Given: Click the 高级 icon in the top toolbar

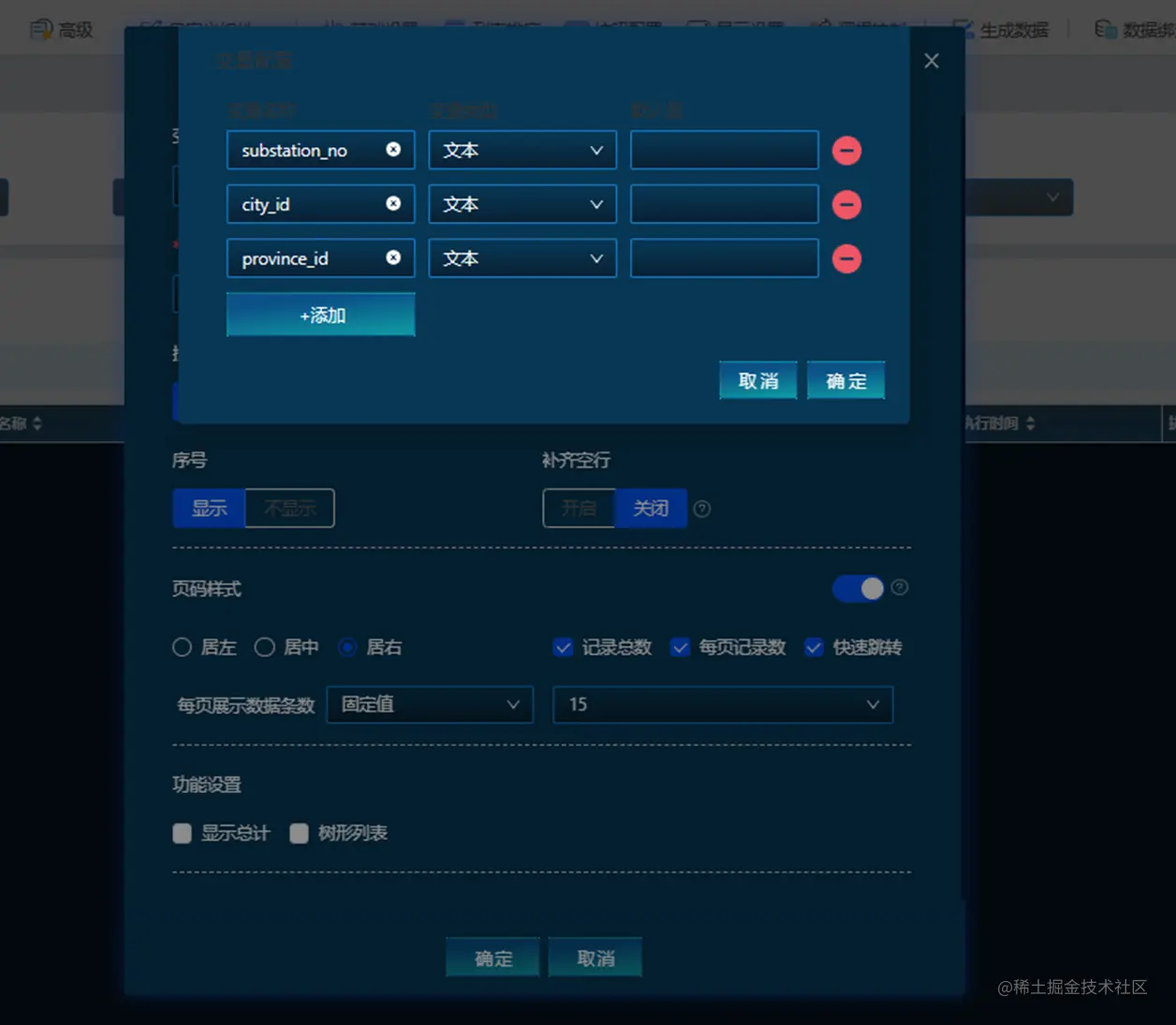Looking at the screenshot, I should pos(62,29).
